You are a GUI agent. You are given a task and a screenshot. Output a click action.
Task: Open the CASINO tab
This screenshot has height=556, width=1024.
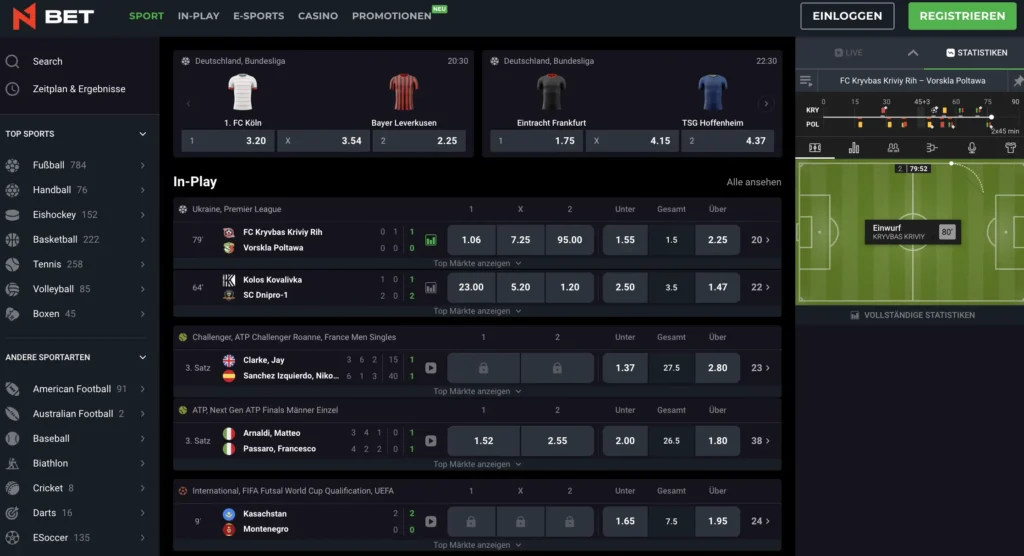[318, 16]
